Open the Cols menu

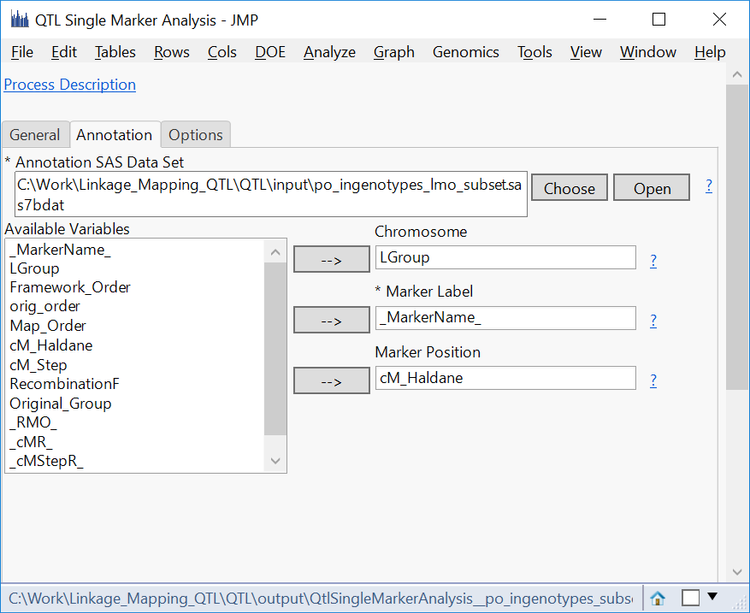(x=222, y=52)
